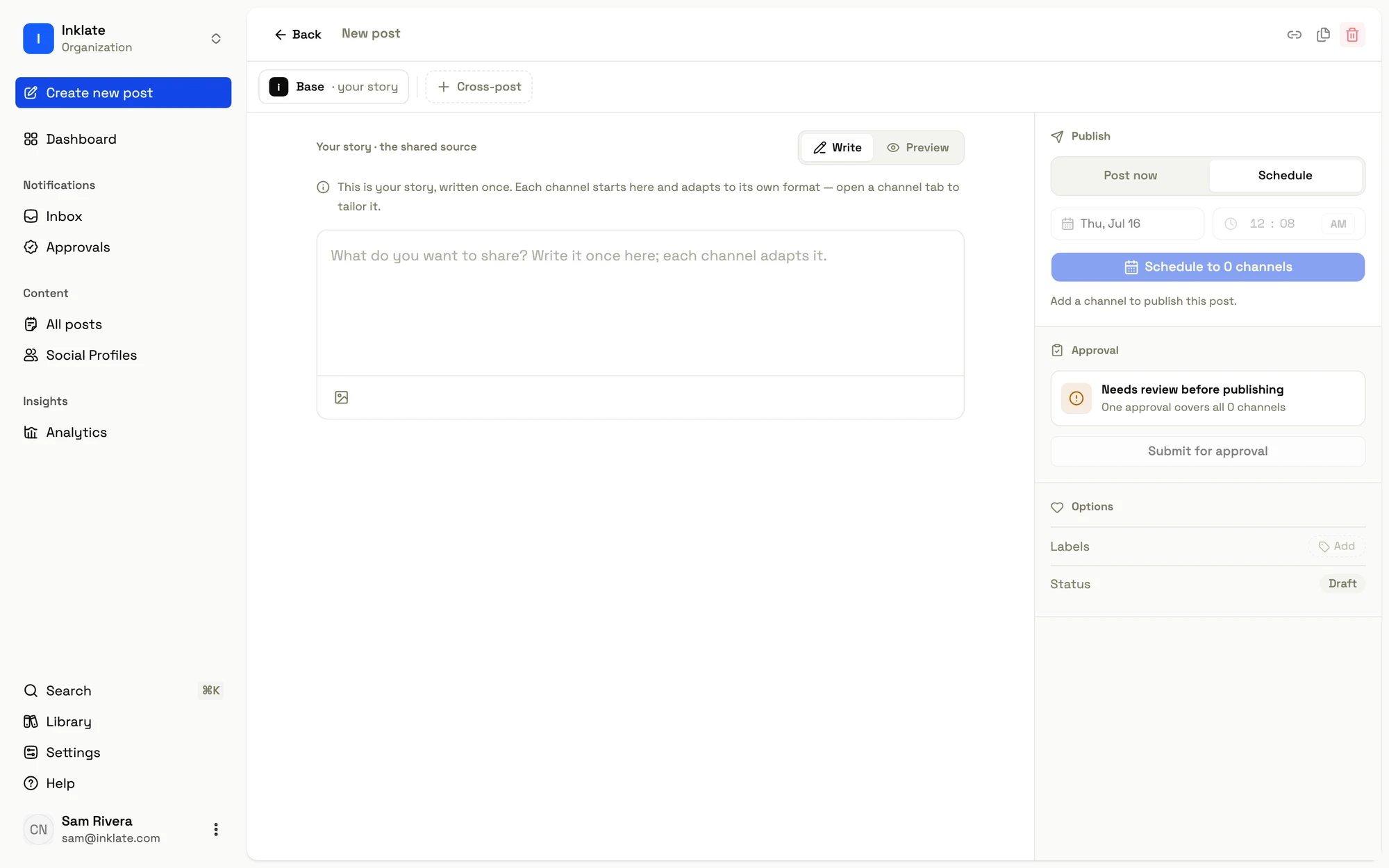Delete the post with the trash icon
This screenshot has width=1389, height=868.
1352,35
